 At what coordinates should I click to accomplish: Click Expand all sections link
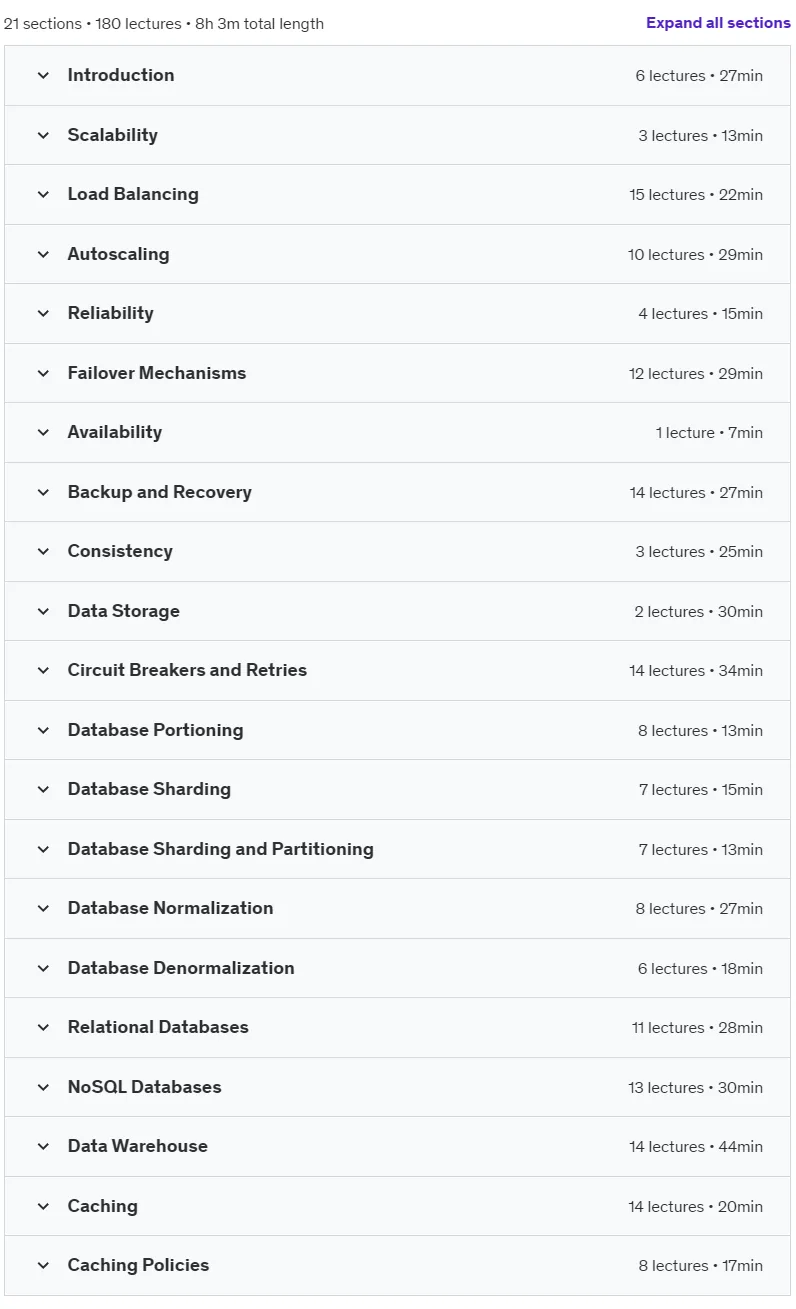718,23
